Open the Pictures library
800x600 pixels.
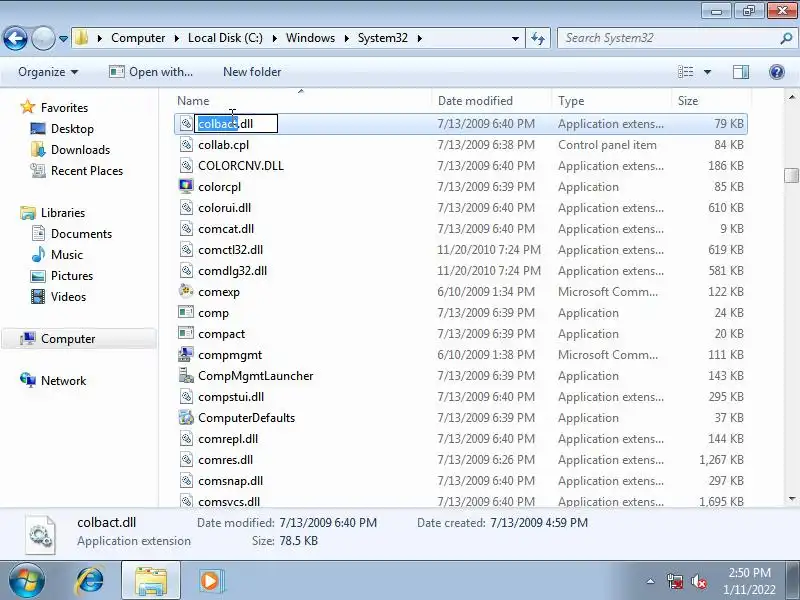click(72, 276)
